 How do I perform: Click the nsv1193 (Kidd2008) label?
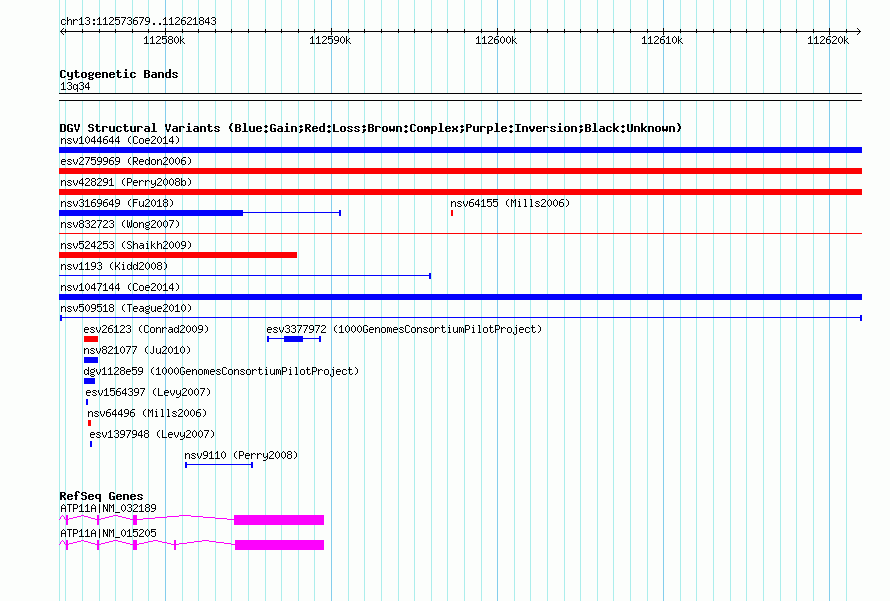pos(114,266)
